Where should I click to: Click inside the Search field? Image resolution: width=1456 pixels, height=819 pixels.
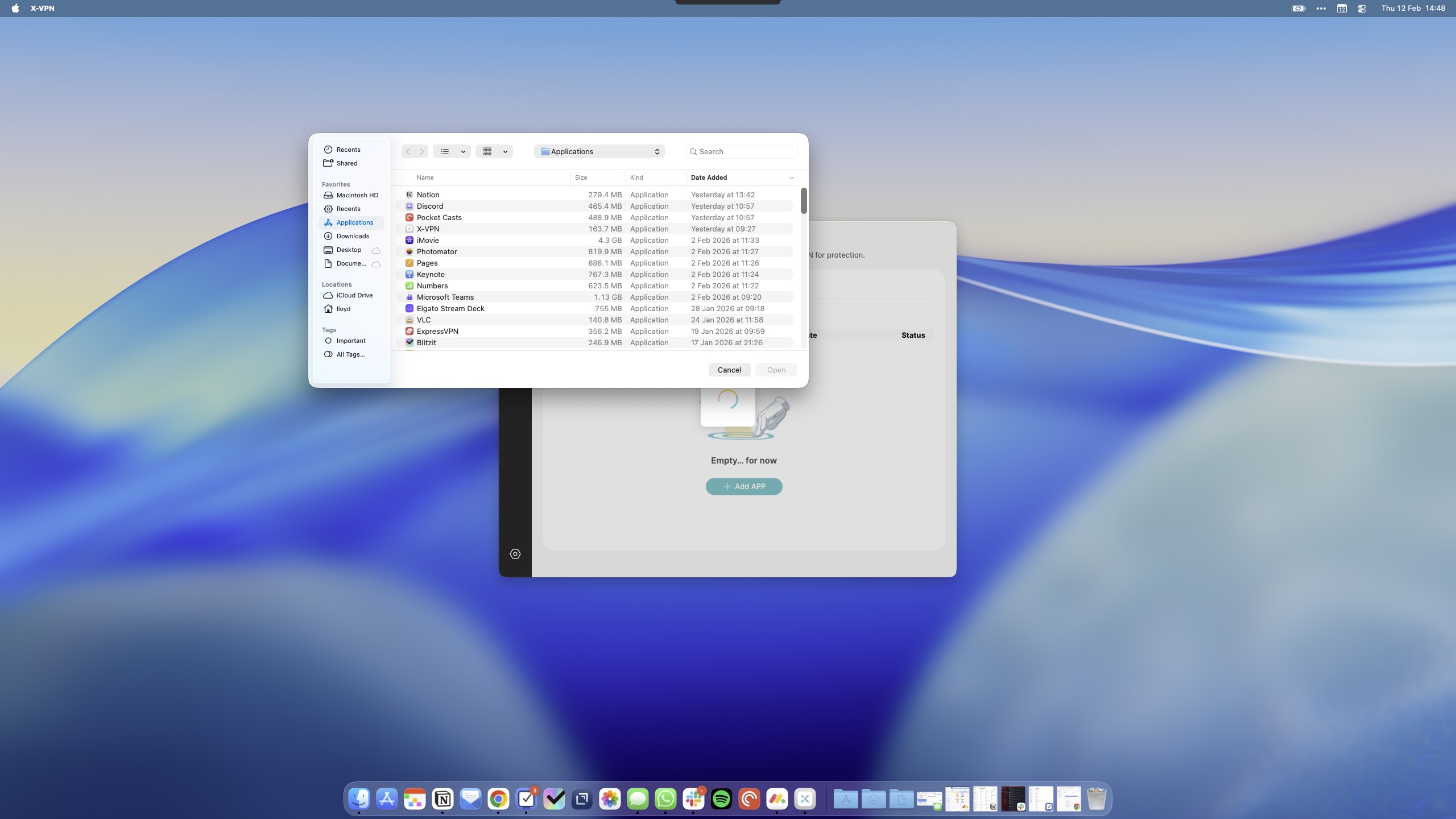pos(741,151)
